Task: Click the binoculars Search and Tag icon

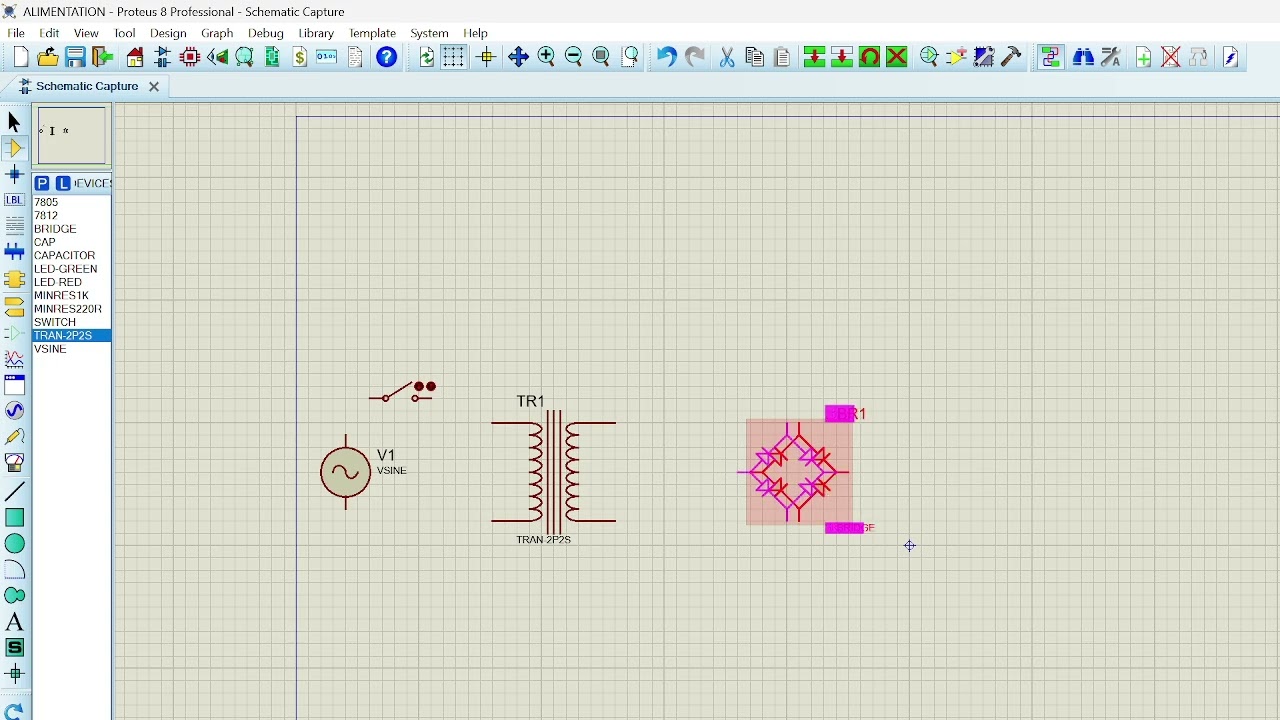Action: (x=1083, y=57)
